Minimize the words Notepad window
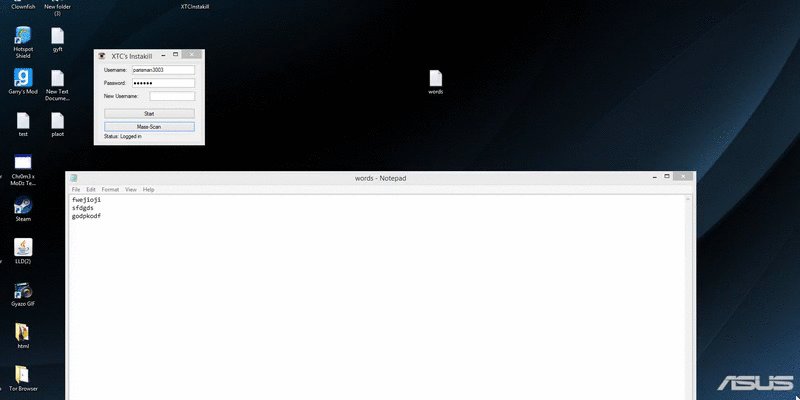This screenshot has height=400, width=800. (x=655, y=177)
